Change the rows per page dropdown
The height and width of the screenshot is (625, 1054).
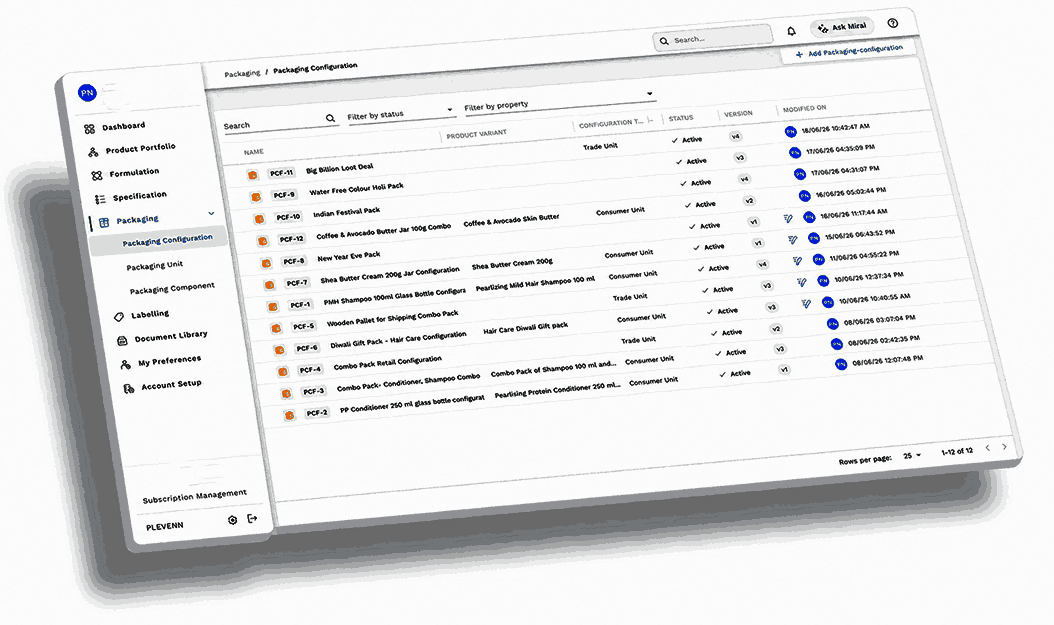[912, 456]
